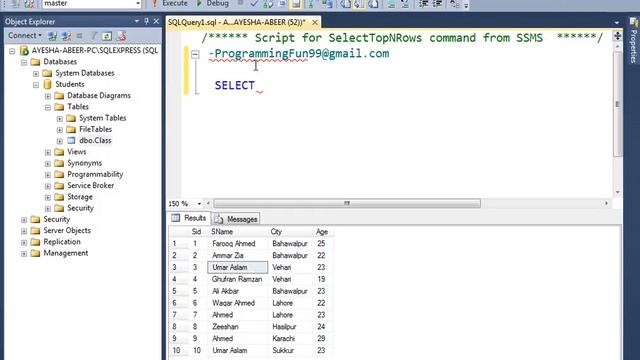Click the Execute button
The image size is (640, 360).
pos(170,3)
